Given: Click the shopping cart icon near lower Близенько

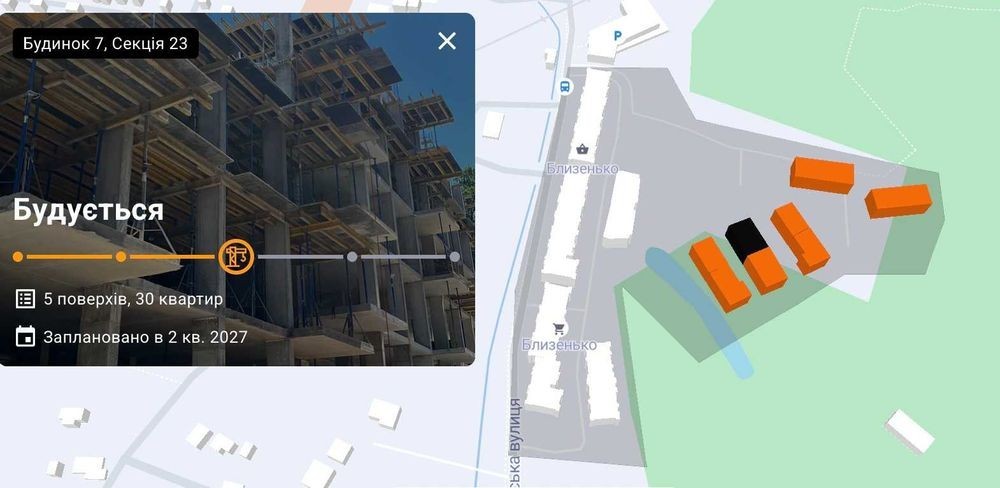Looking at the screenshot, I should pyautogui.click(x=559, y=329).
